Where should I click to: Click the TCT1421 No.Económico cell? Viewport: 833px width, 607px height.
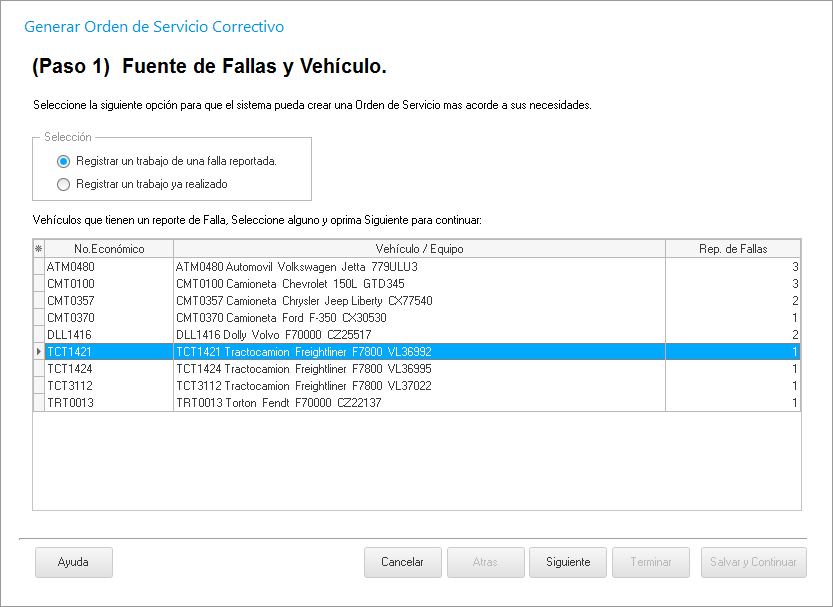tap(109, 352)
